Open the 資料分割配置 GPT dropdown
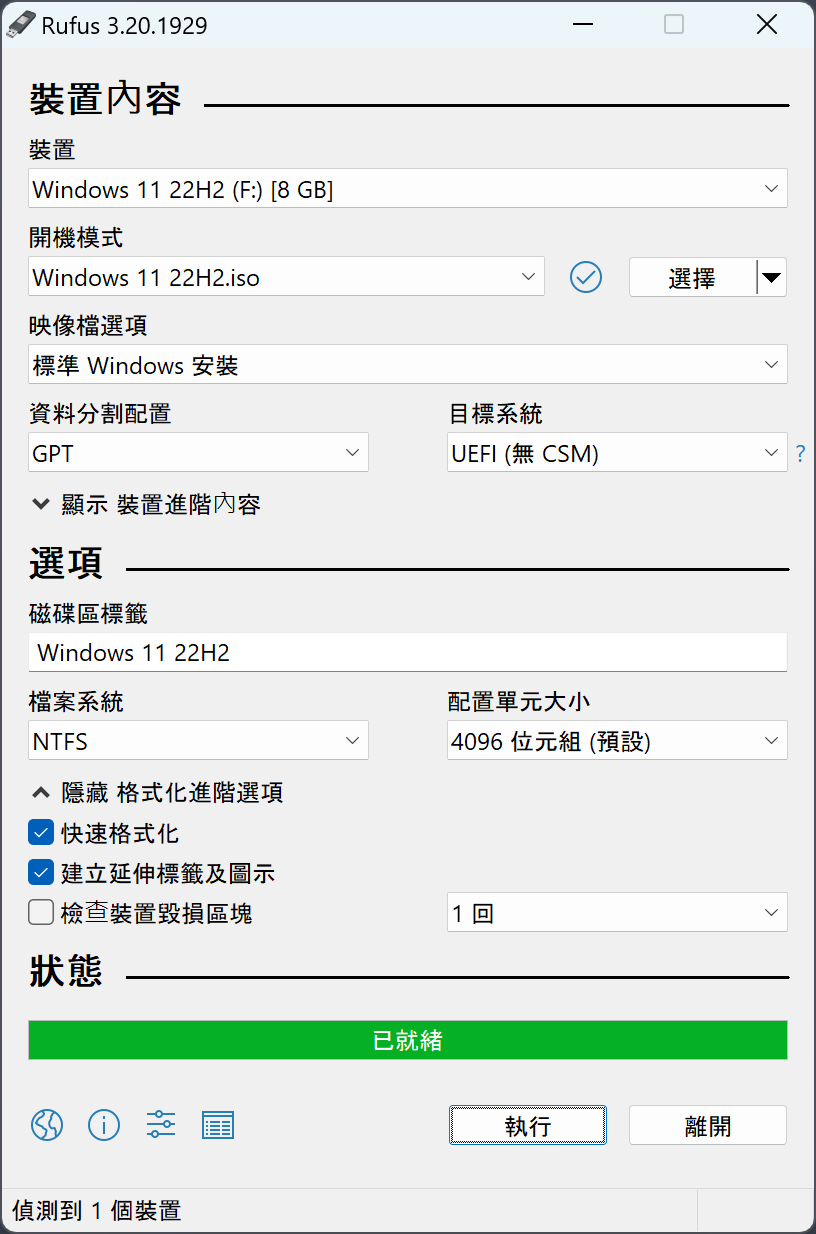816x1234 pixels. pyautogui.click(x=199, y=453)
